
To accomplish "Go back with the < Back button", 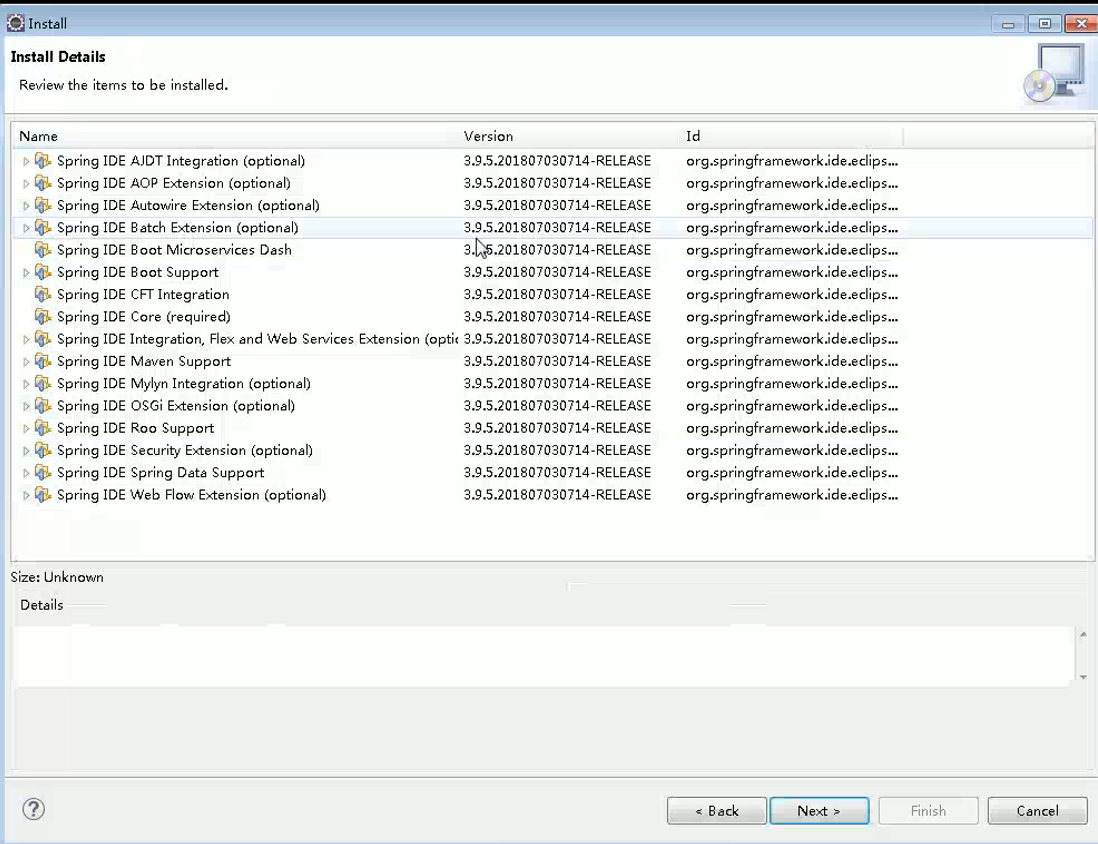I will click(x=716, y=810).
